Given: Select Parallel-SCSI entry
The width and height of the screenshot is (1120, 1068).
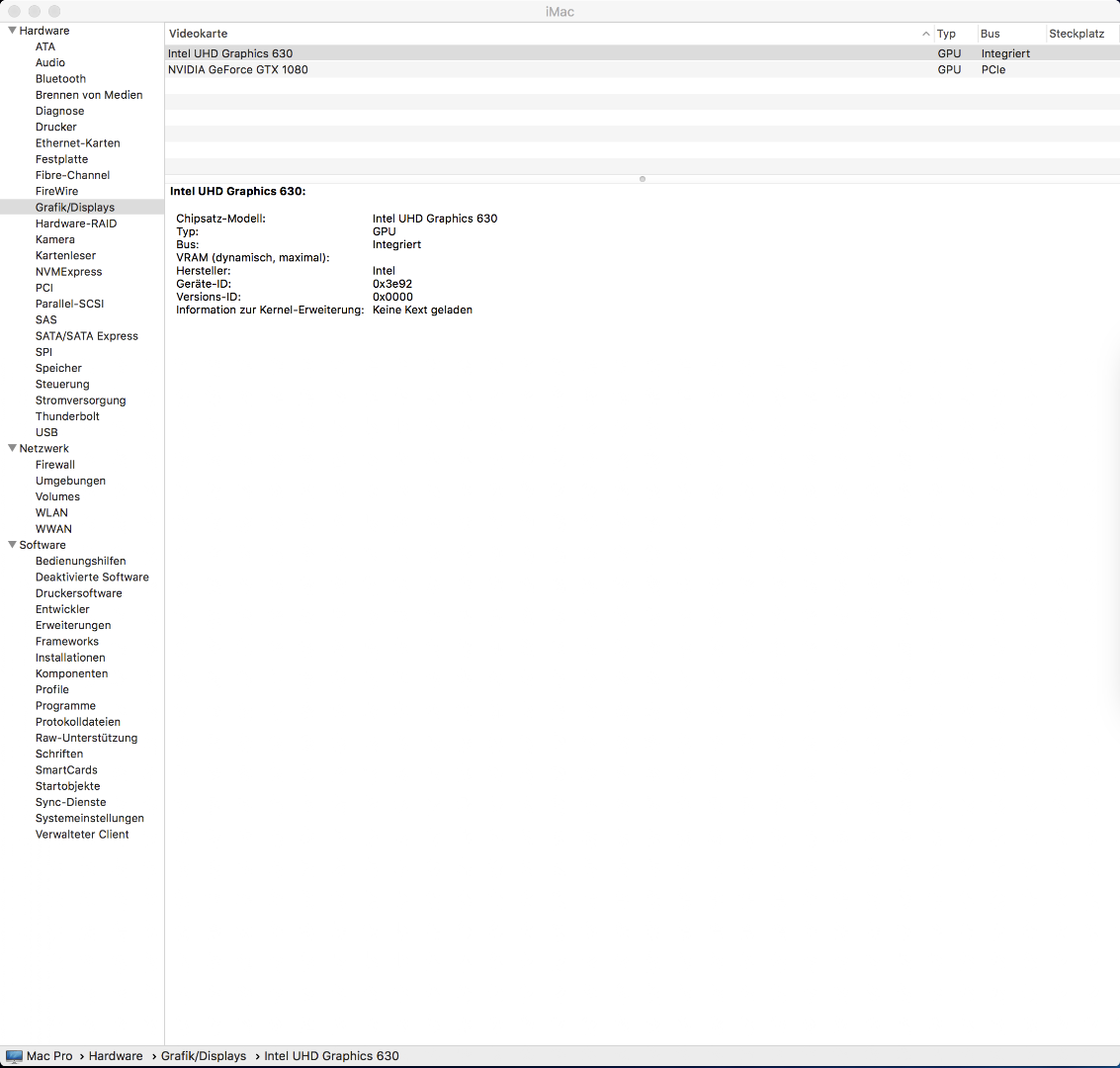Looking at the screenshot, I should pyautogui.click(x=69, y=304).
